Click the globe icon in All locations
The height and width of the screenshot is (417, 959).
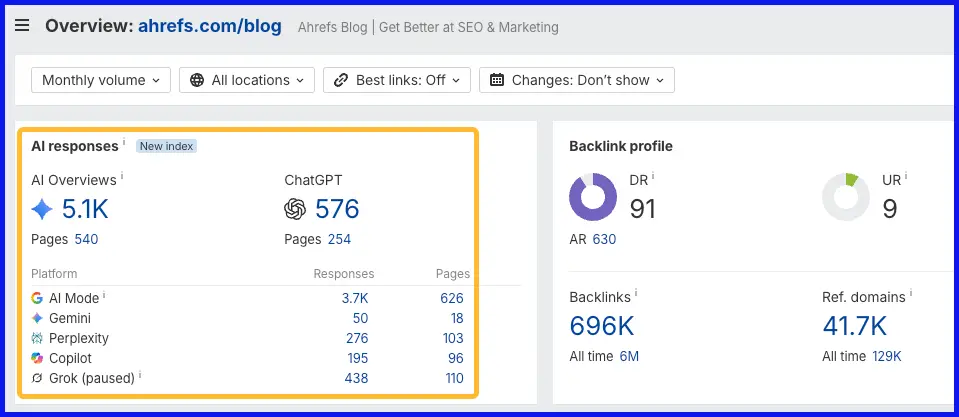[197, 80]
